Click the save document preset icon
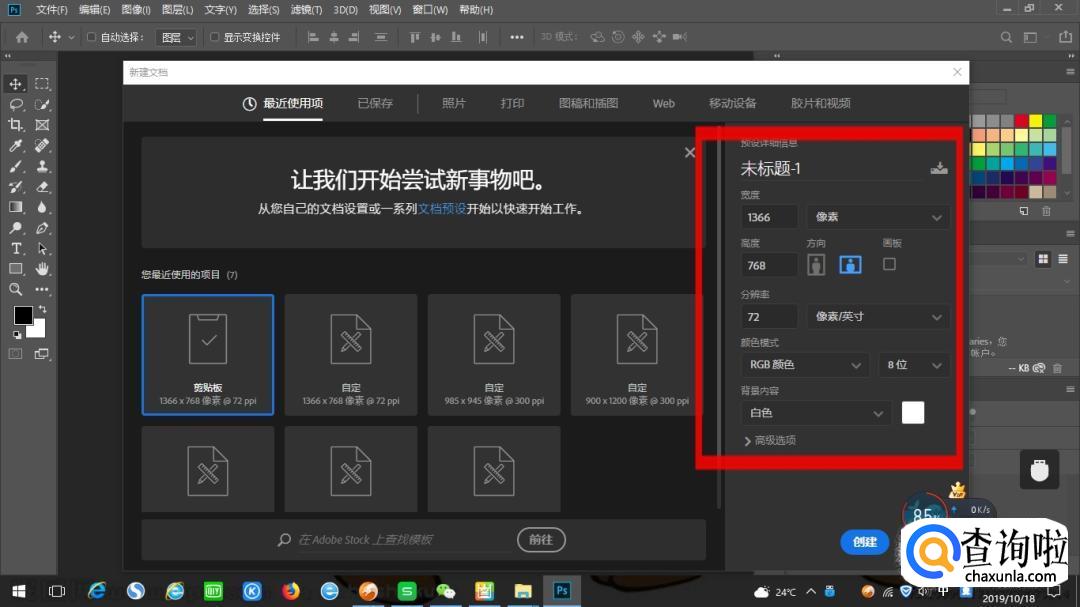Viewport: 1080px width, 607px height. click(x=938, y=168)
